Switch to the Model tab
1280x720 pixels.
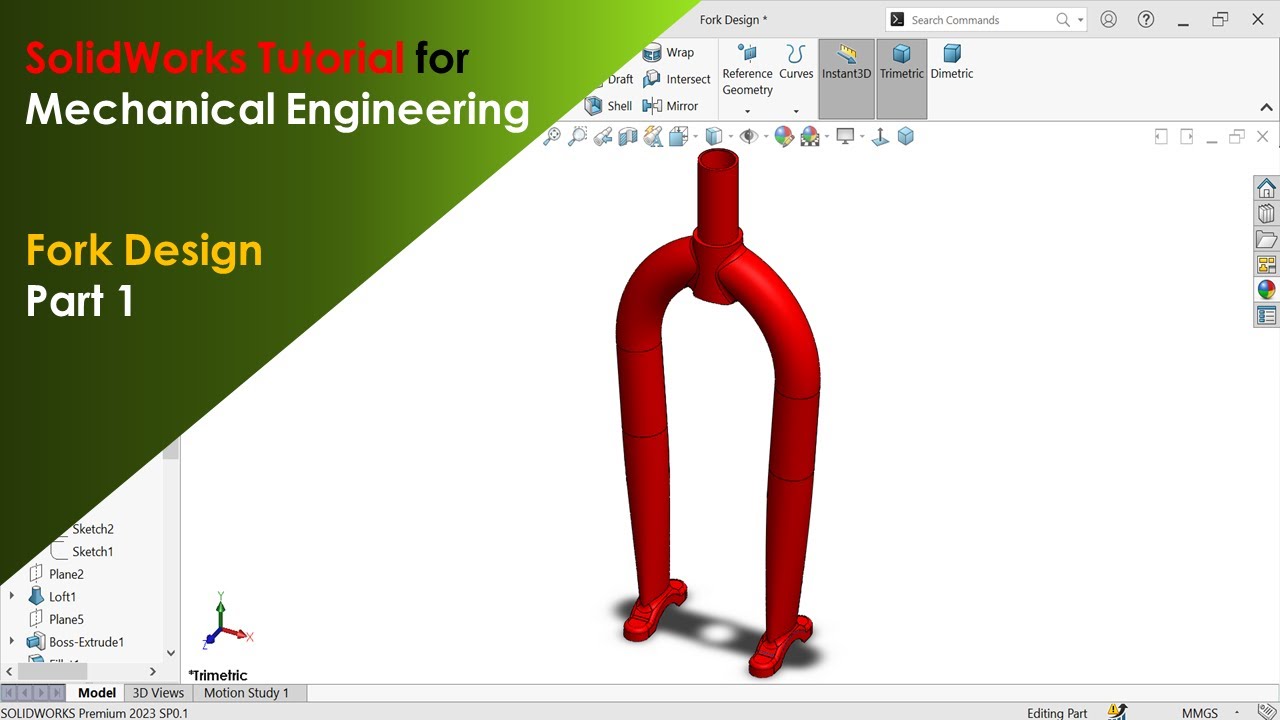[97, 692]
